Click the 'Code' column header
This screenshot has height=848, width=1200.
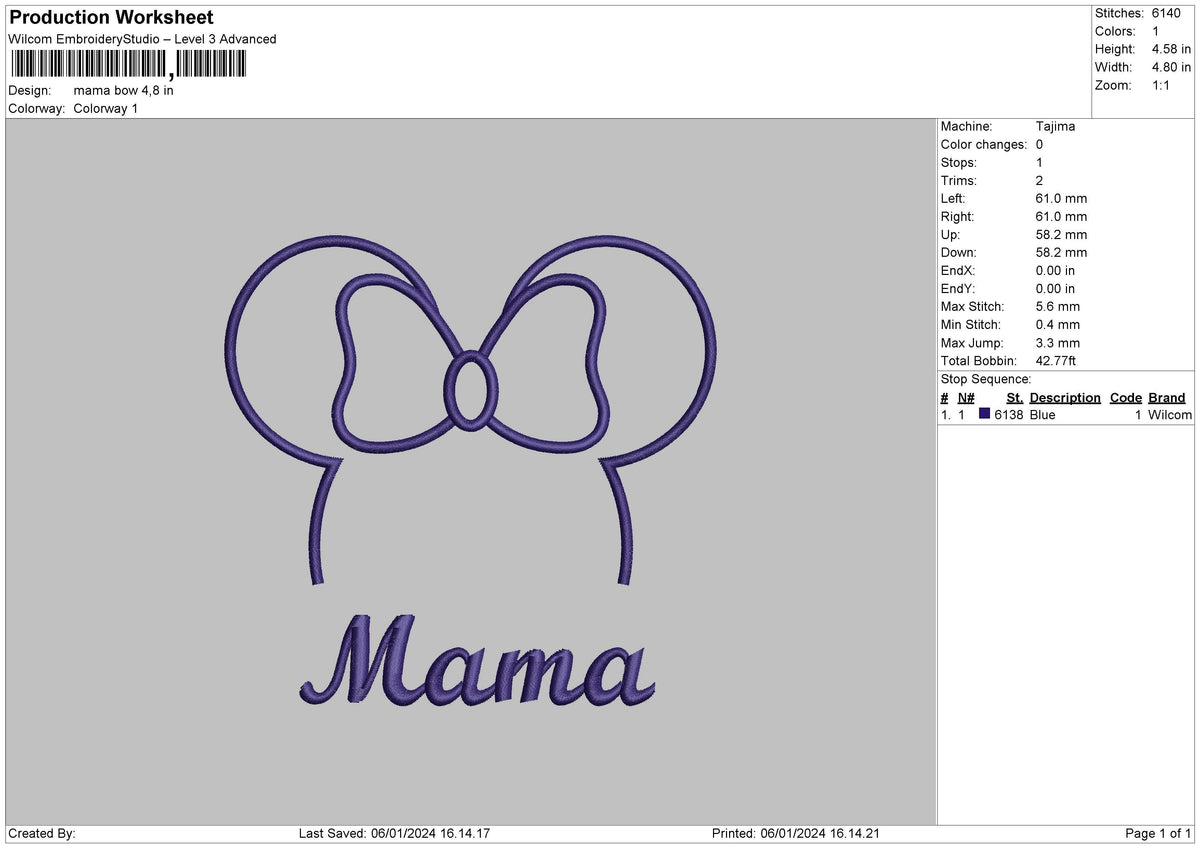(1126, 397)
